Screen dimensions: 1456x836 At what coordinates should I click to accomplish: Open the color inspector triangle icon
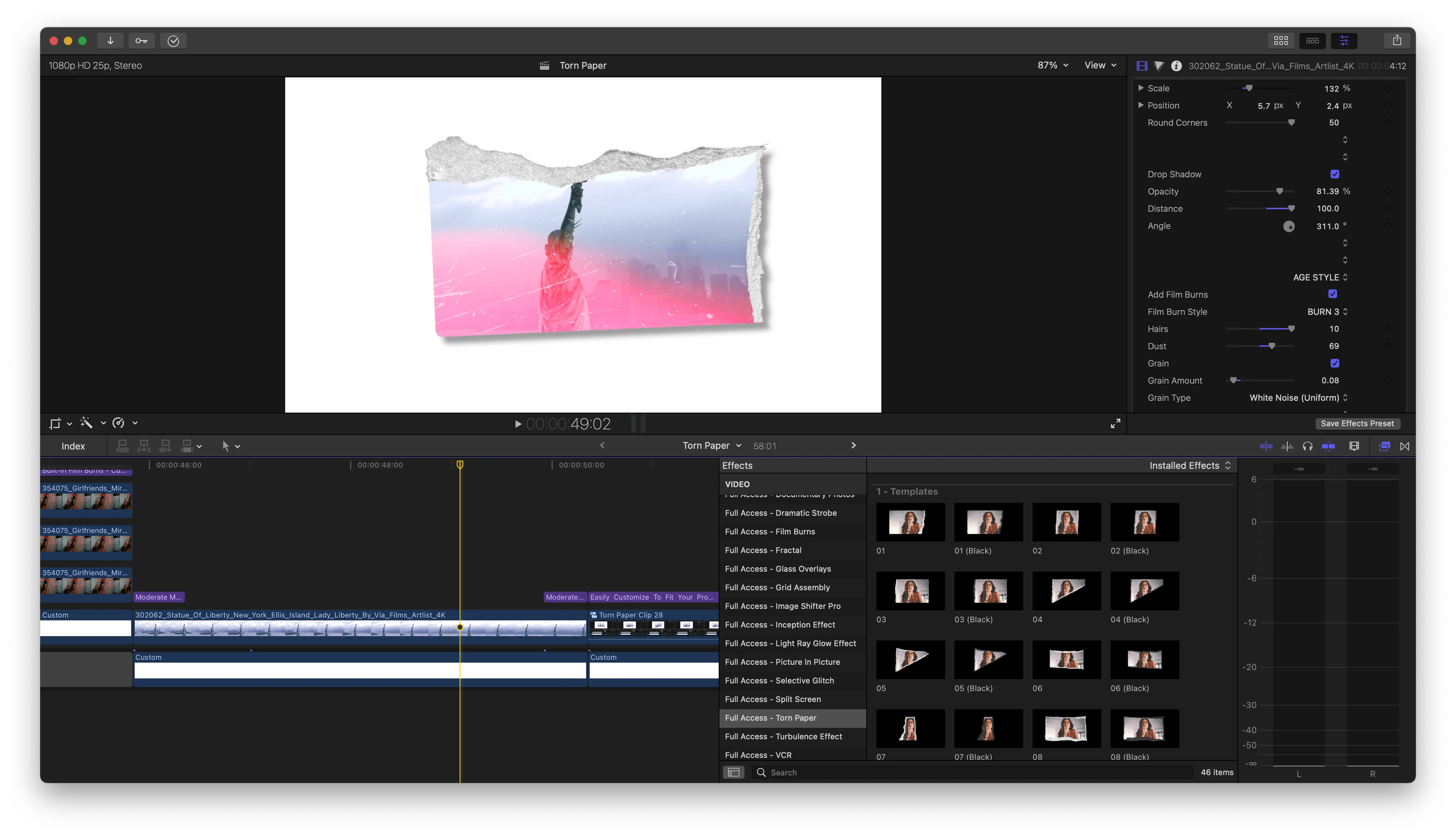(x=1159, y=66)
